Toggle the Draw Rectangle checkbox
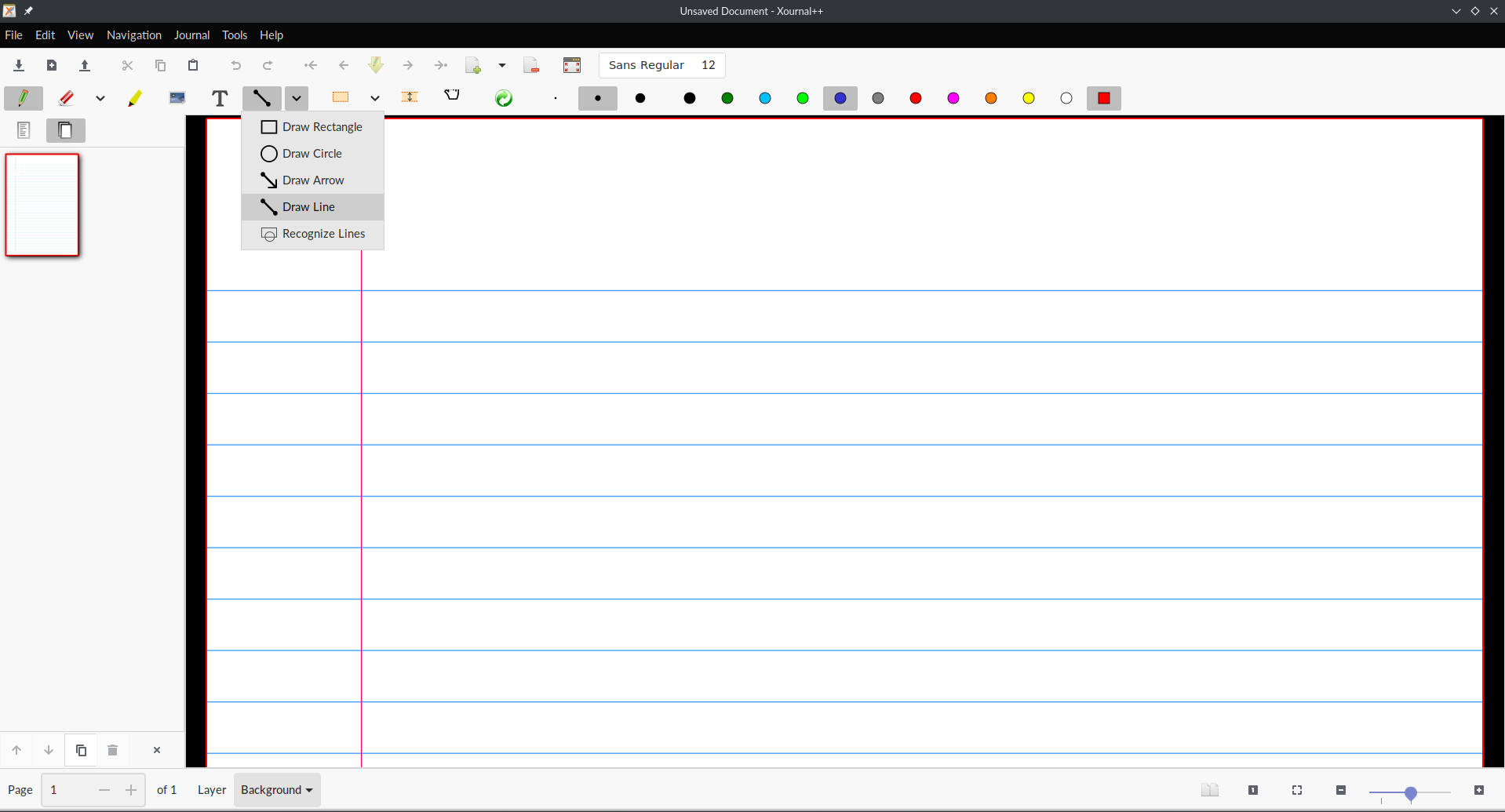This screenshot has width=1505, height=812. [269, 126]
